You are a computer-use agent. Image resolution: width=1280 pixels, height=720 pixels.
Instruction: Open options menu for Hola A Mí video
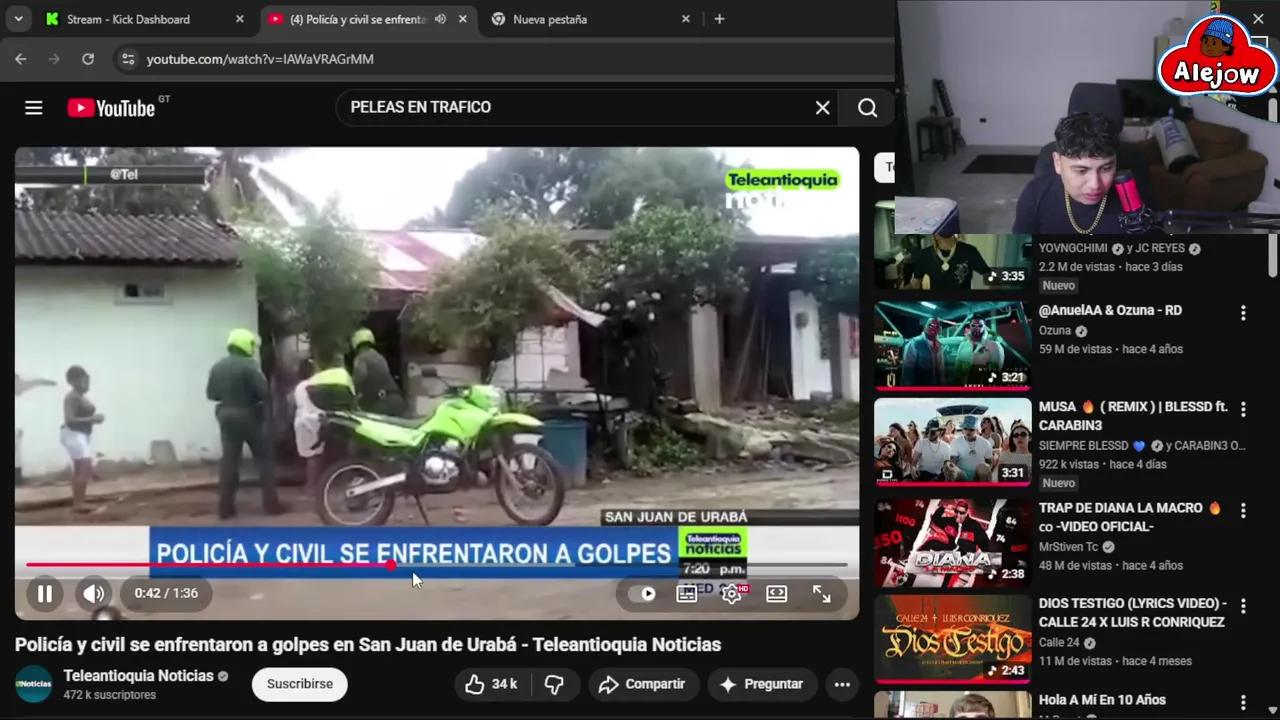click(1243, 703)
